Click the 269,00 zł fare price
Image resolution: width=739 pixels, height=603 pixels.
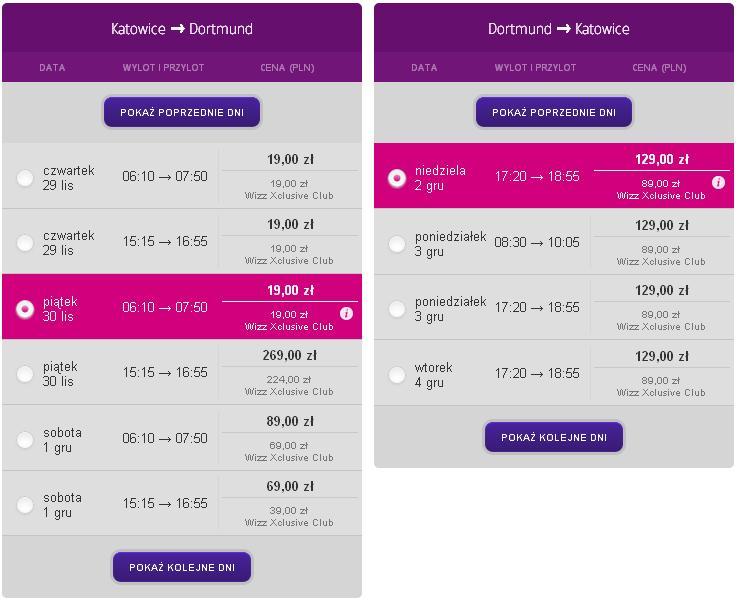click(289, 355)
